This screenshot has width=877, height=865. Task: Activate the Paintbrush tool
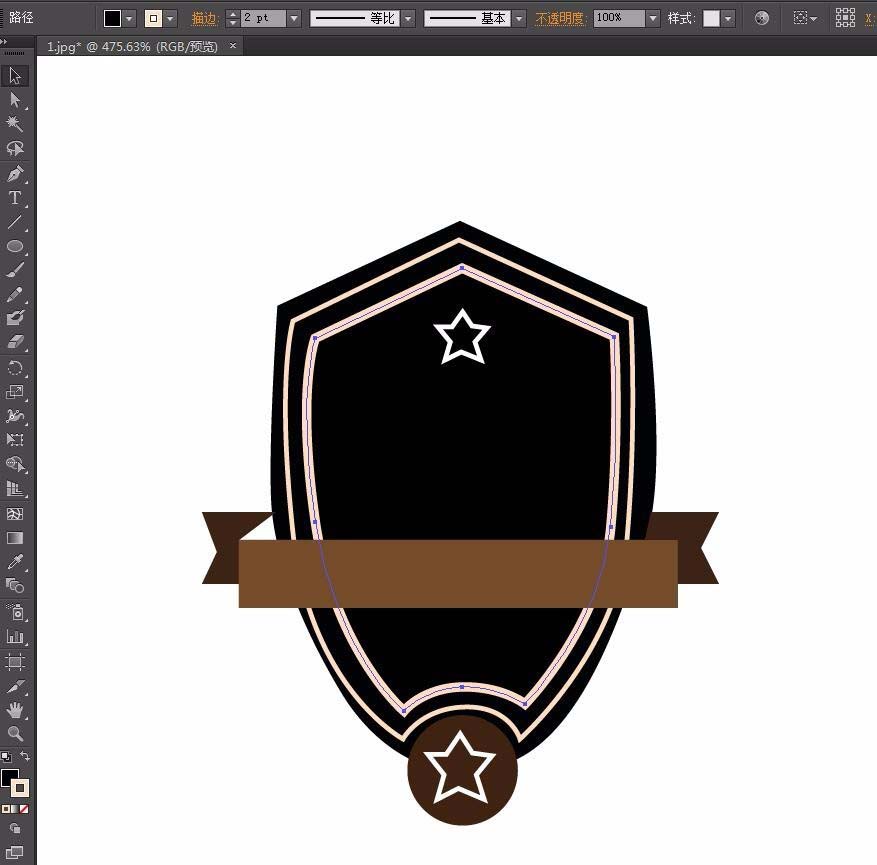(x=15, y=270)
